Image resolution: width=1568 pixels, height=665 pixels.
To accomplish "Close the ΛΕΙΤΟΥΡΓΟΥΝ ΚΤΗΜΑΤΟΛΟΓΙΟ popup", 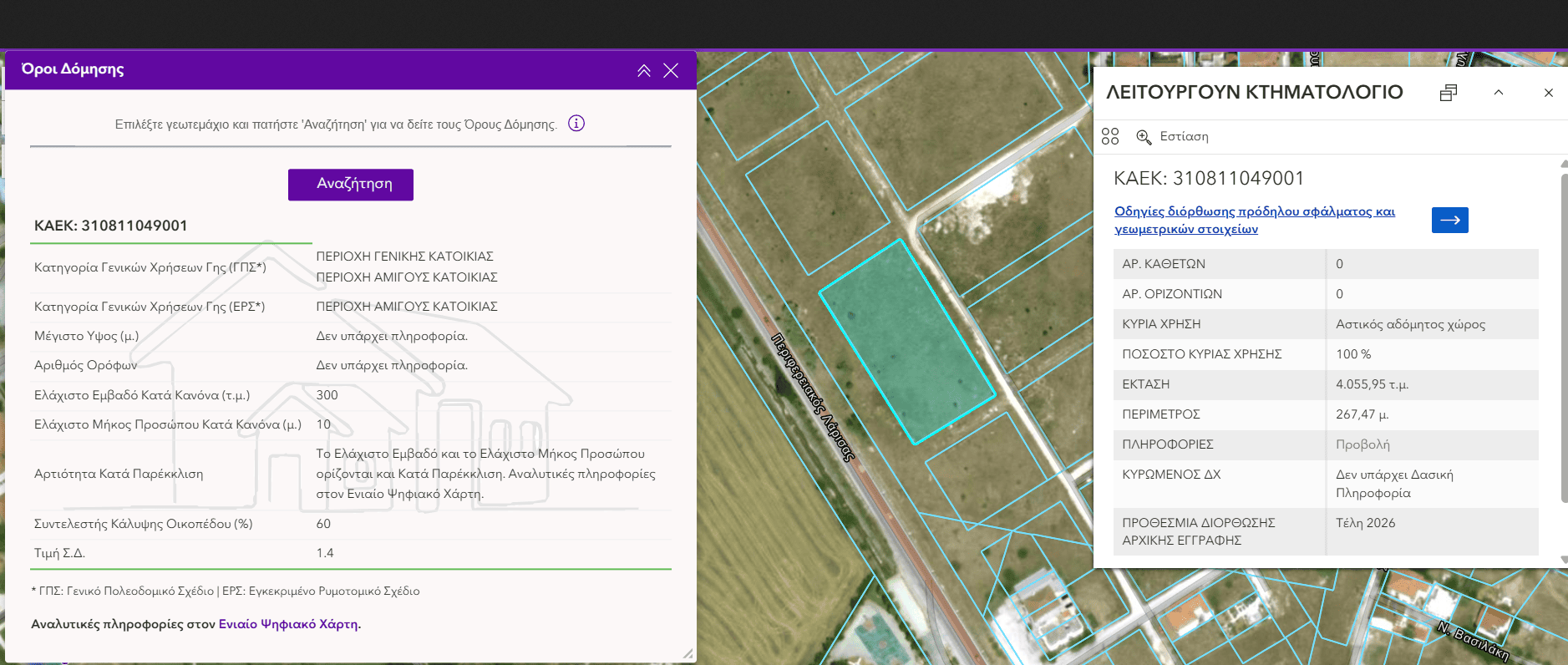I will coord(1549,93).
